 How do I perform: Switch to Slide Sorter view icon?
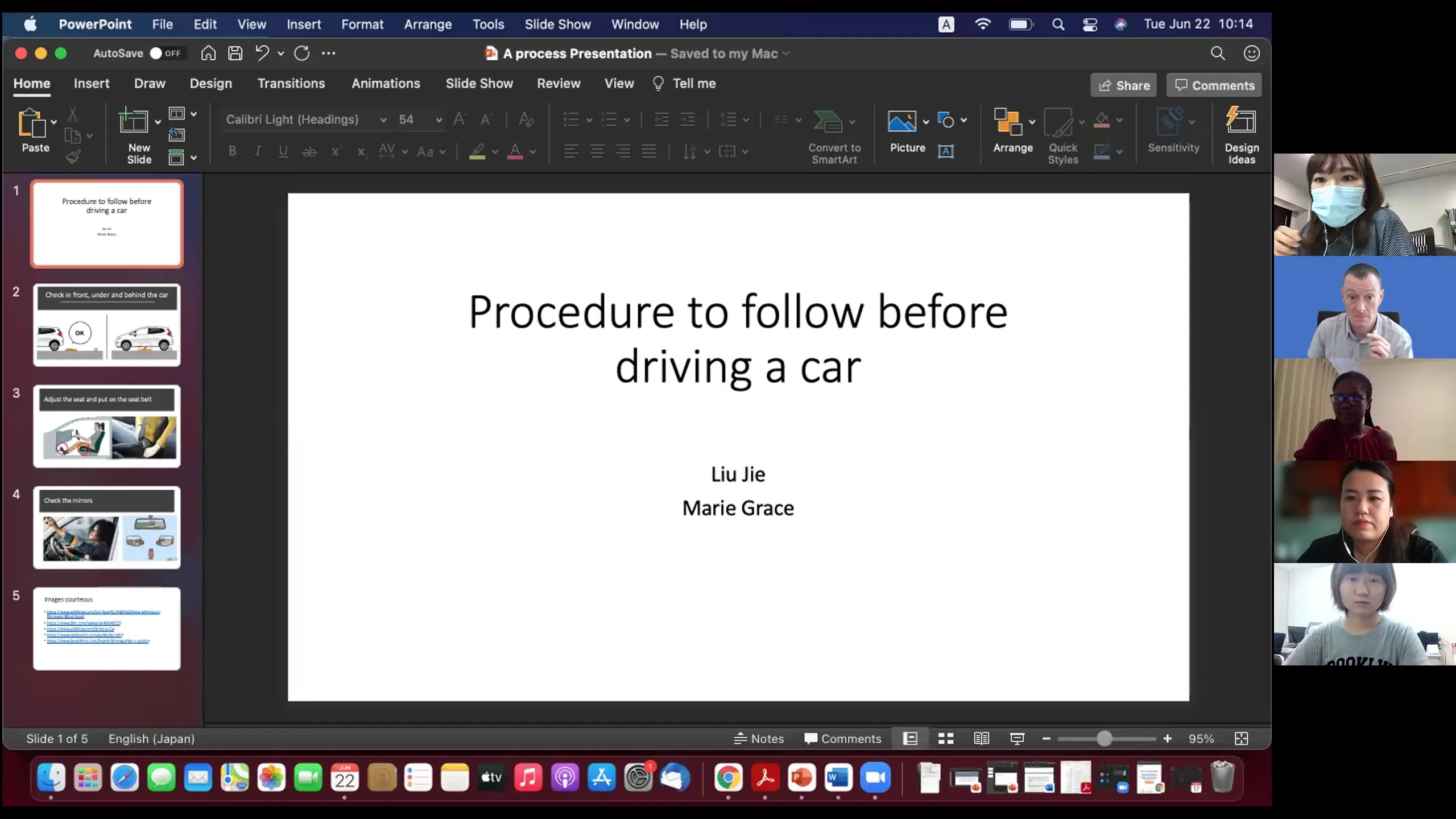946,738
